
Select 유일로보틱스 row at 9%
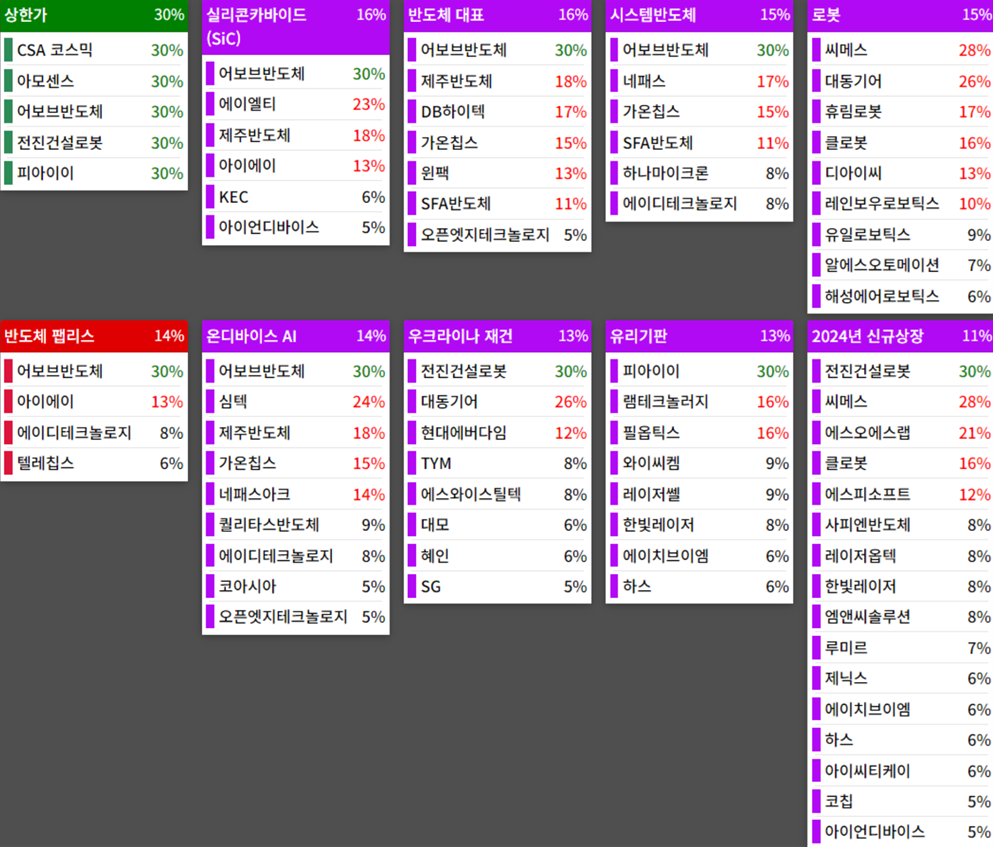coord(901,235)
